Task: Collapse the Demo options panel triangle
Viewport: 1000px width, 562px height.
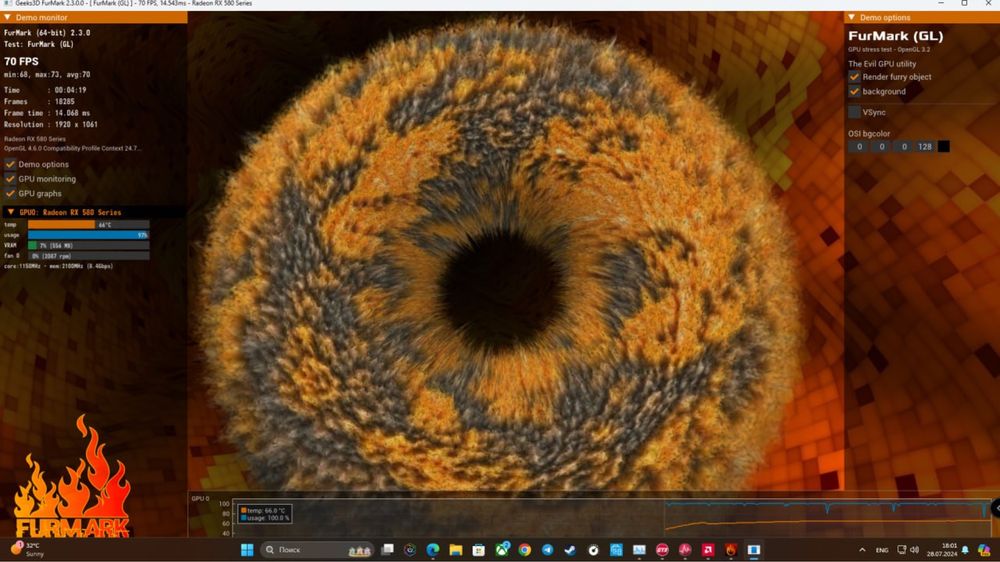Action: [x=851, y=17]
